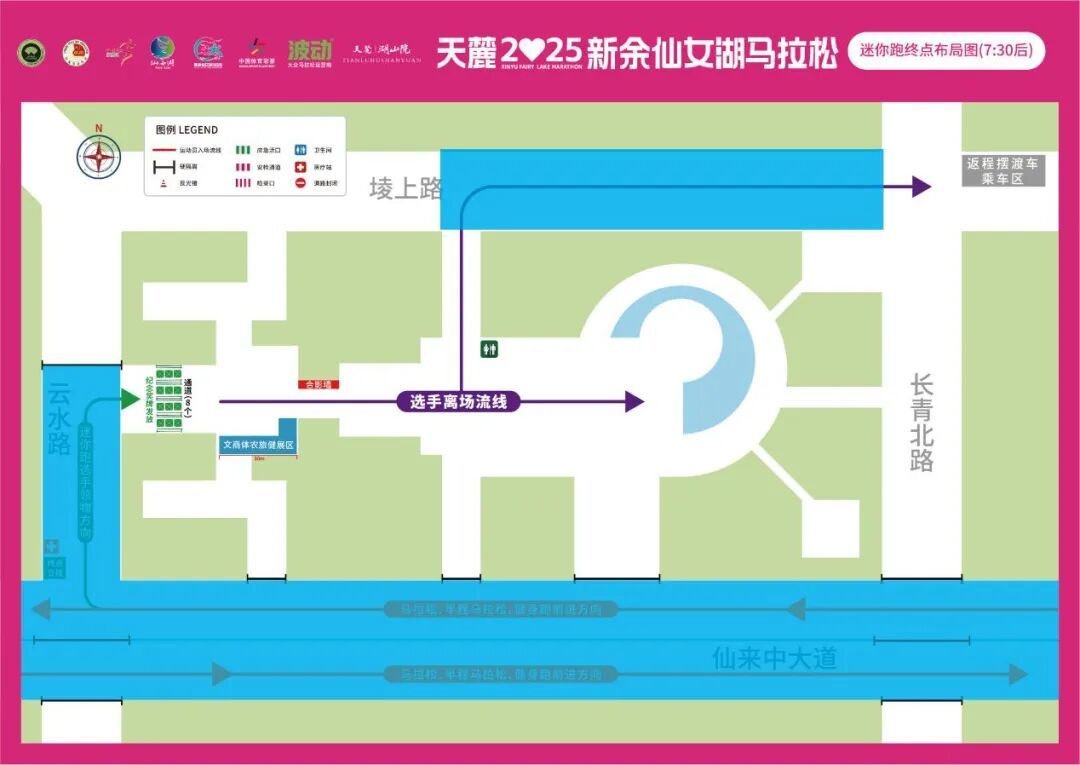Click the 迷你跑选手领物方向 vertical label

(x=85, y=482)
